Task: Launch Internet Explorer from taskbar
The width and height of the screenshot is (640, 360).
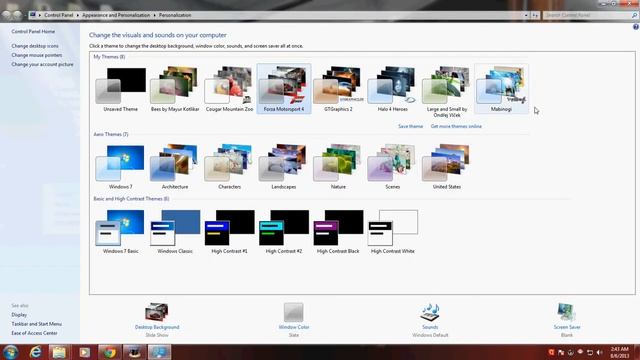Action: 36,352
